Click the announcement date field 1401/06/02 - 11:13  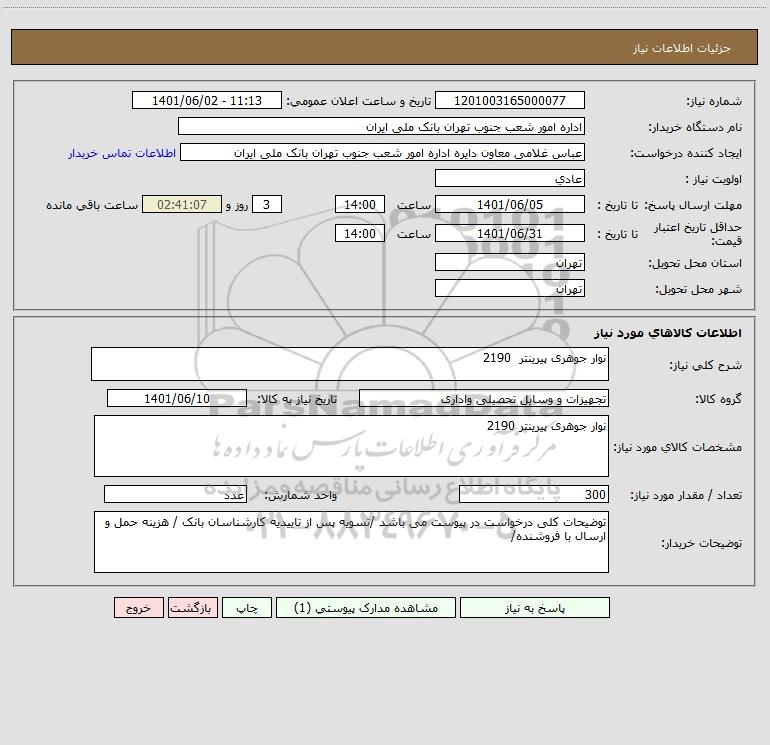click(x=207, y=100)
